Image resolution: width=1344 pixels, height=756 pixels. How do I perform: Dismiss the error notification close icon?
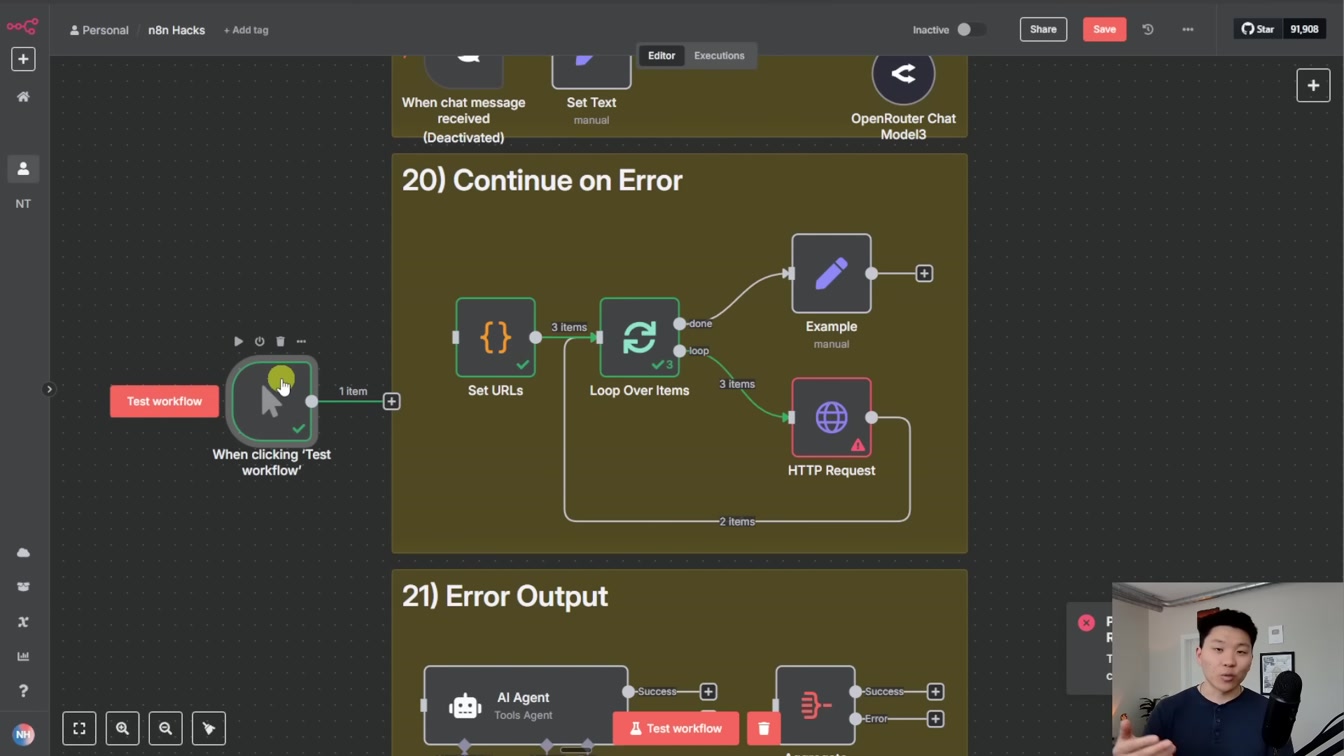click(x=1086, y=622)
